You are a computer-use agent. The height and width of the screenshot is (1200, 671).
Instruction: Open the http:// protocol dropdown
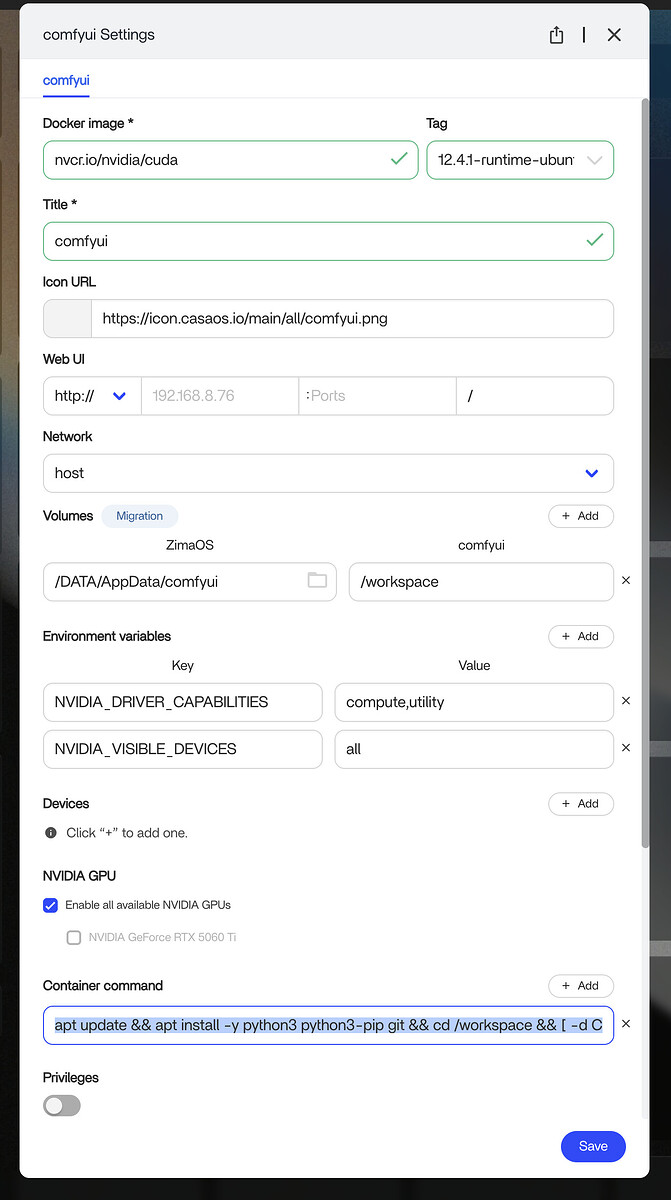(92, 396)
